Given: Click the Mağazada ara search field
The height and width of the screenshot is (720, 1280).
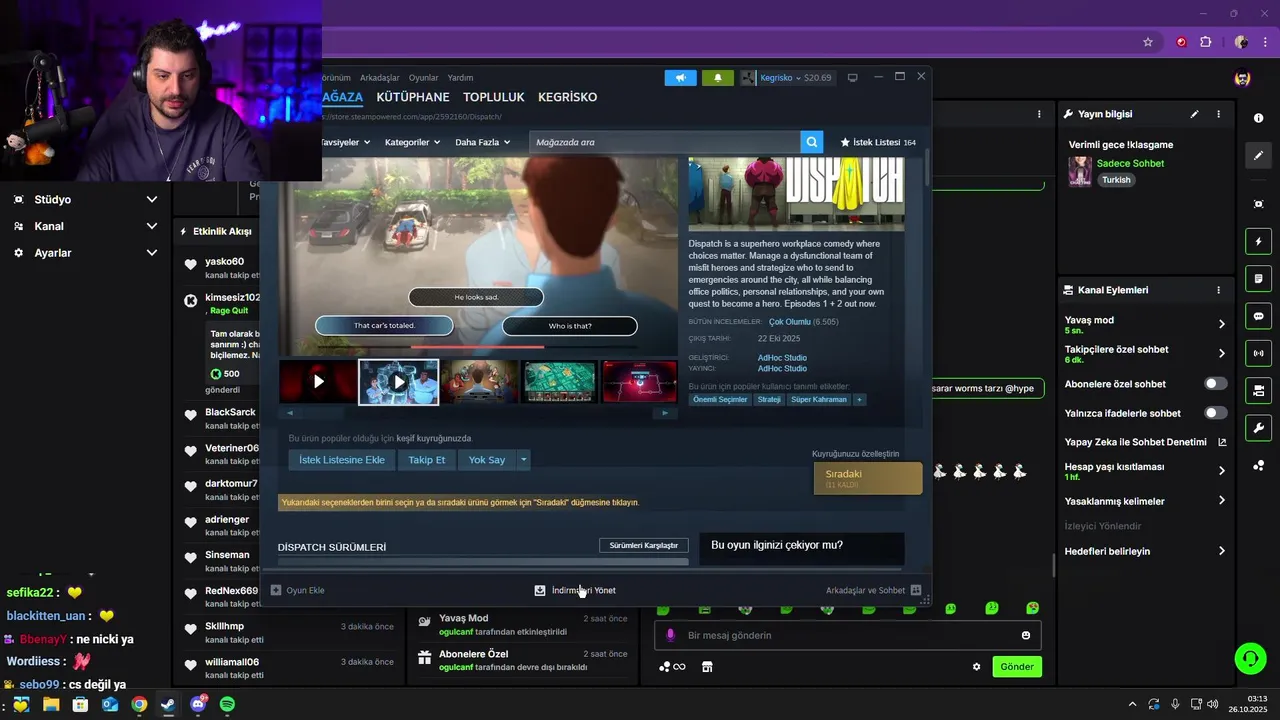Looking at the screenshot, I should point(665,142).
